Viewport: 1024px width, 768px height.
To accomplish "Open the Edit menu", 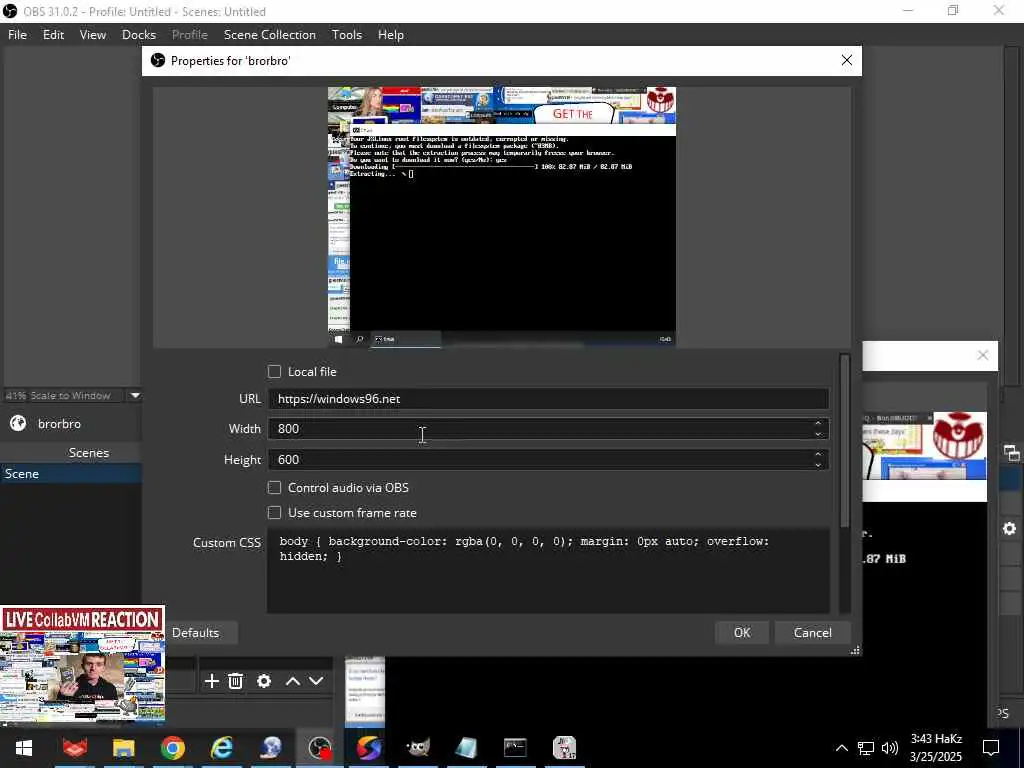I will pyautogui.click(x=54, y=35).
